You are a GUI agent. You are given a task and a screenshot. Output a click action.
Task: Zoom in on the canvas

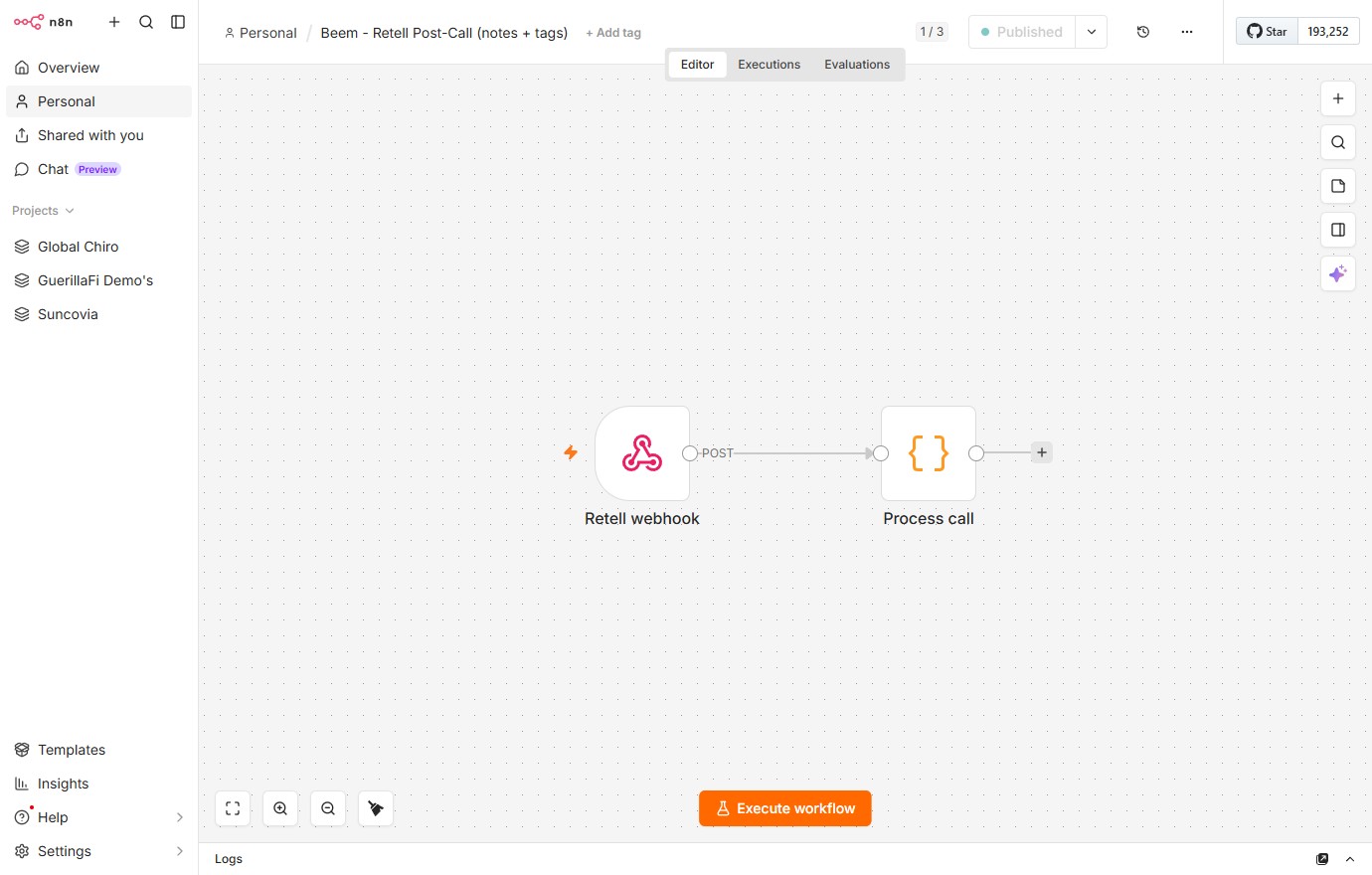tap(280, 808)
